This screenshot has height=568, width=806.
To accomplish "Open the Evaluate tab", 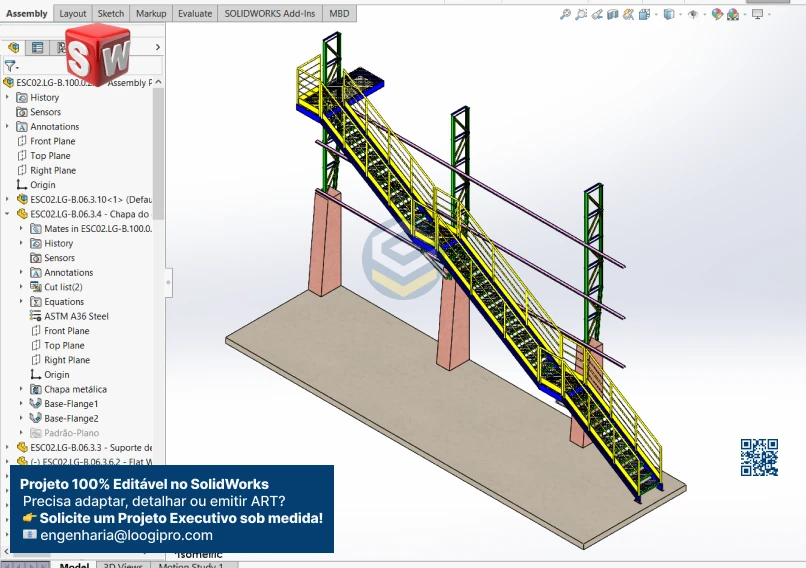I will [194, 13].
